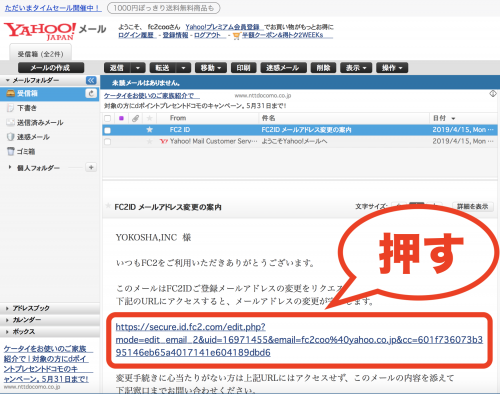
Task: Expand the 個人フォルダー tree
Action: (x=10, y=167)
